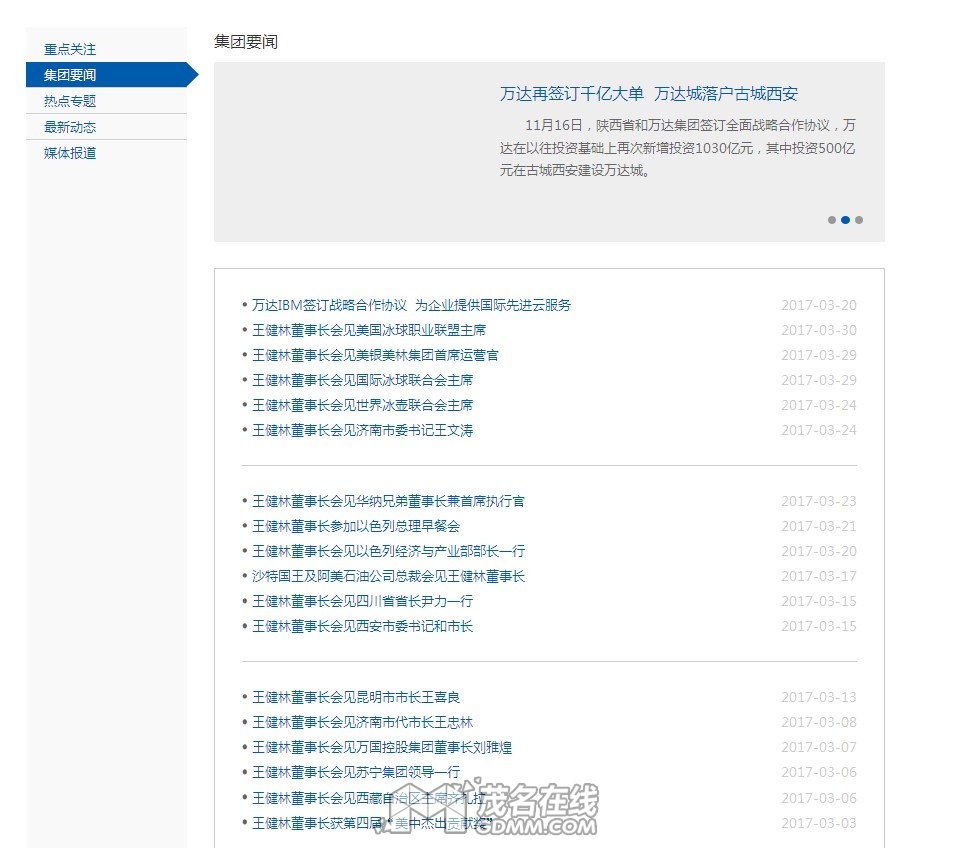
Task: Open the 万达IBM签订战略合作协议 article
Action: coord(411,305)
